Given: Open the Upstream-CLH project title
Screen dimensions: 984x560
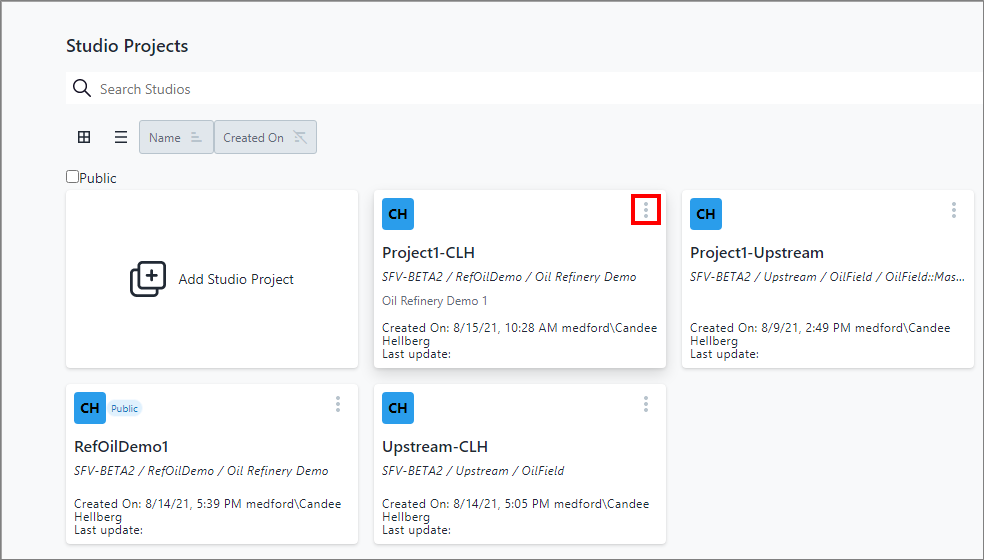Looking at the screenshot, I should pos(435,447).
